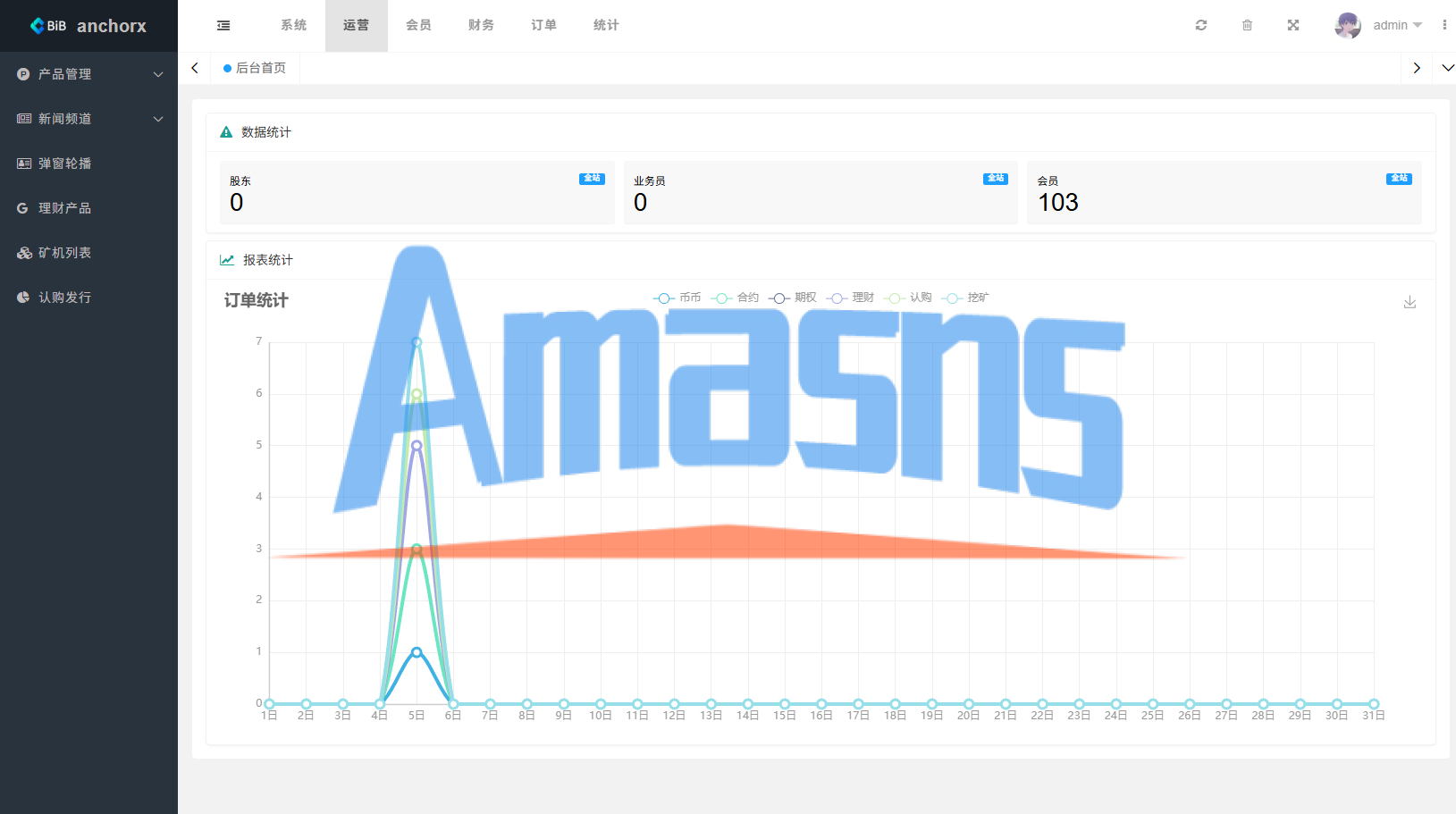The height and width of the screenshot is (814, 1456).
Task: Select the 后台首页 tab
Action: pos(255,68)
